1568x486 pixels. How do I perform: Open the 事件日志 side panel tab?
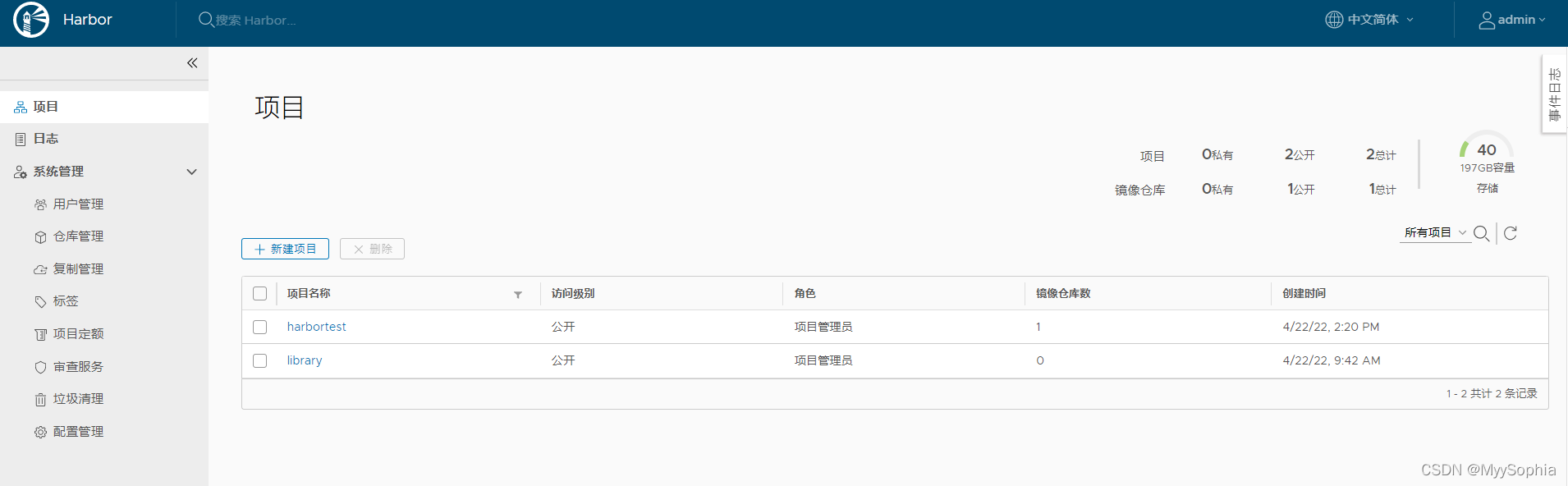coord(1554,94)
